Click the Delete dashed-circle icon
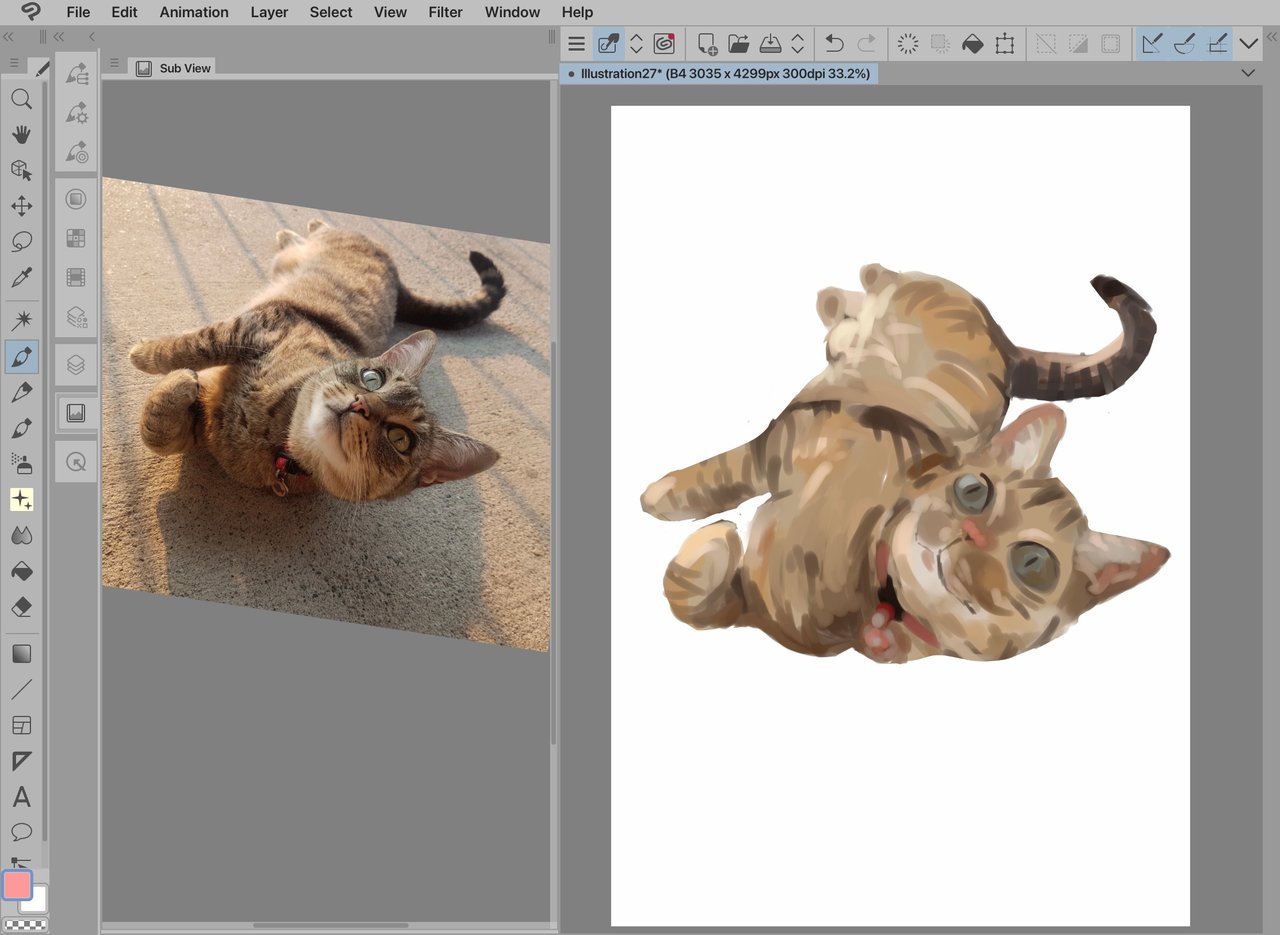 pos(908,44)
